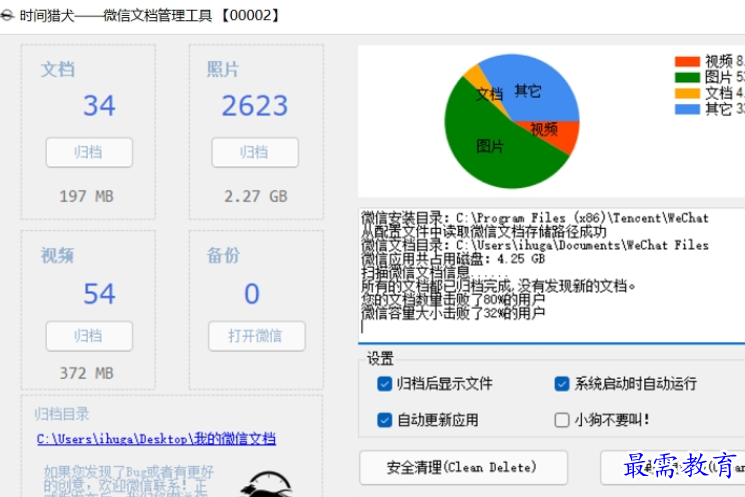
Task: Click the app icon in the title bar
Action: [x=7, y=16]
